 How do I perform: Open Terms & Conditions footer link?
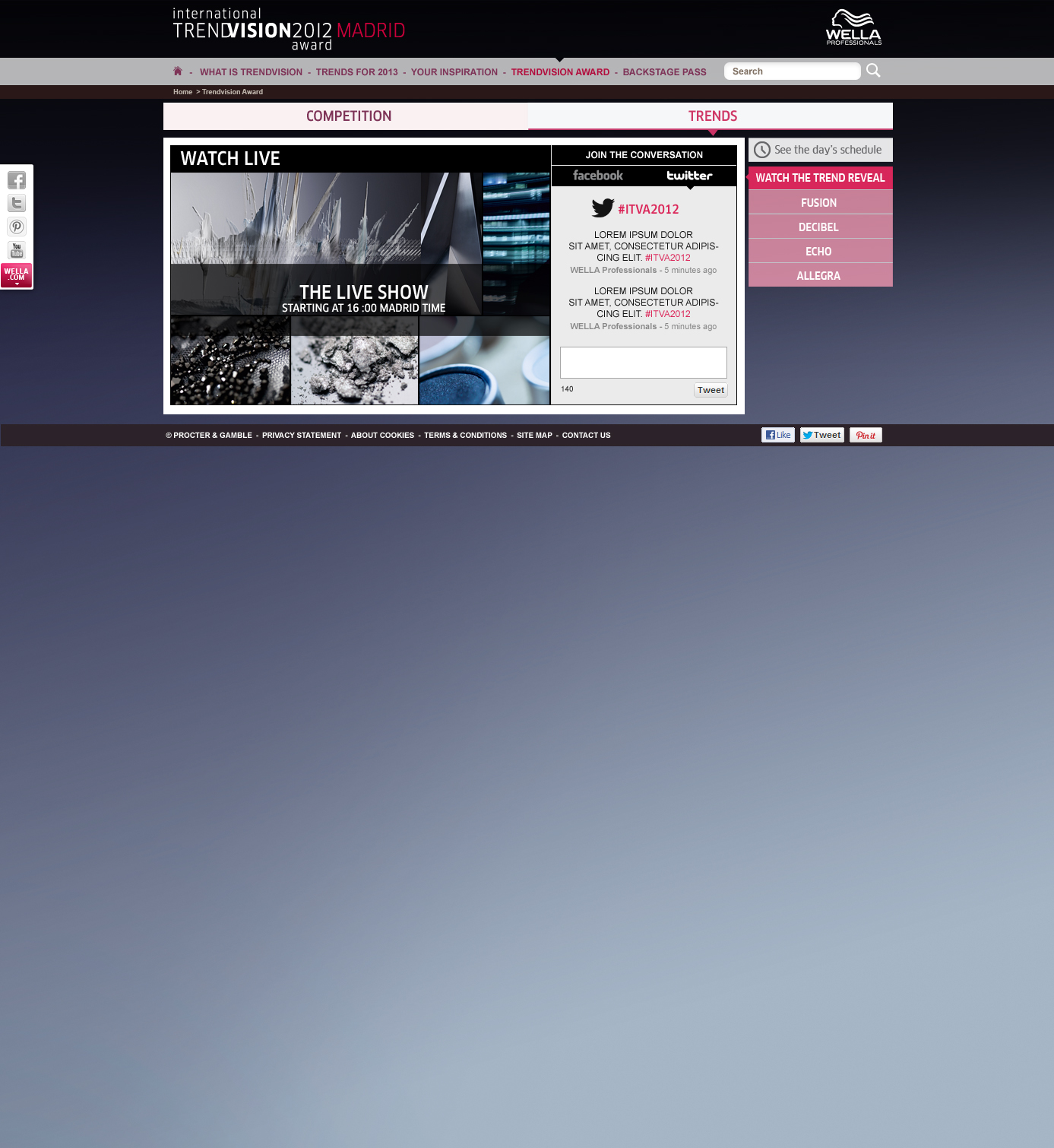(465, 436)
